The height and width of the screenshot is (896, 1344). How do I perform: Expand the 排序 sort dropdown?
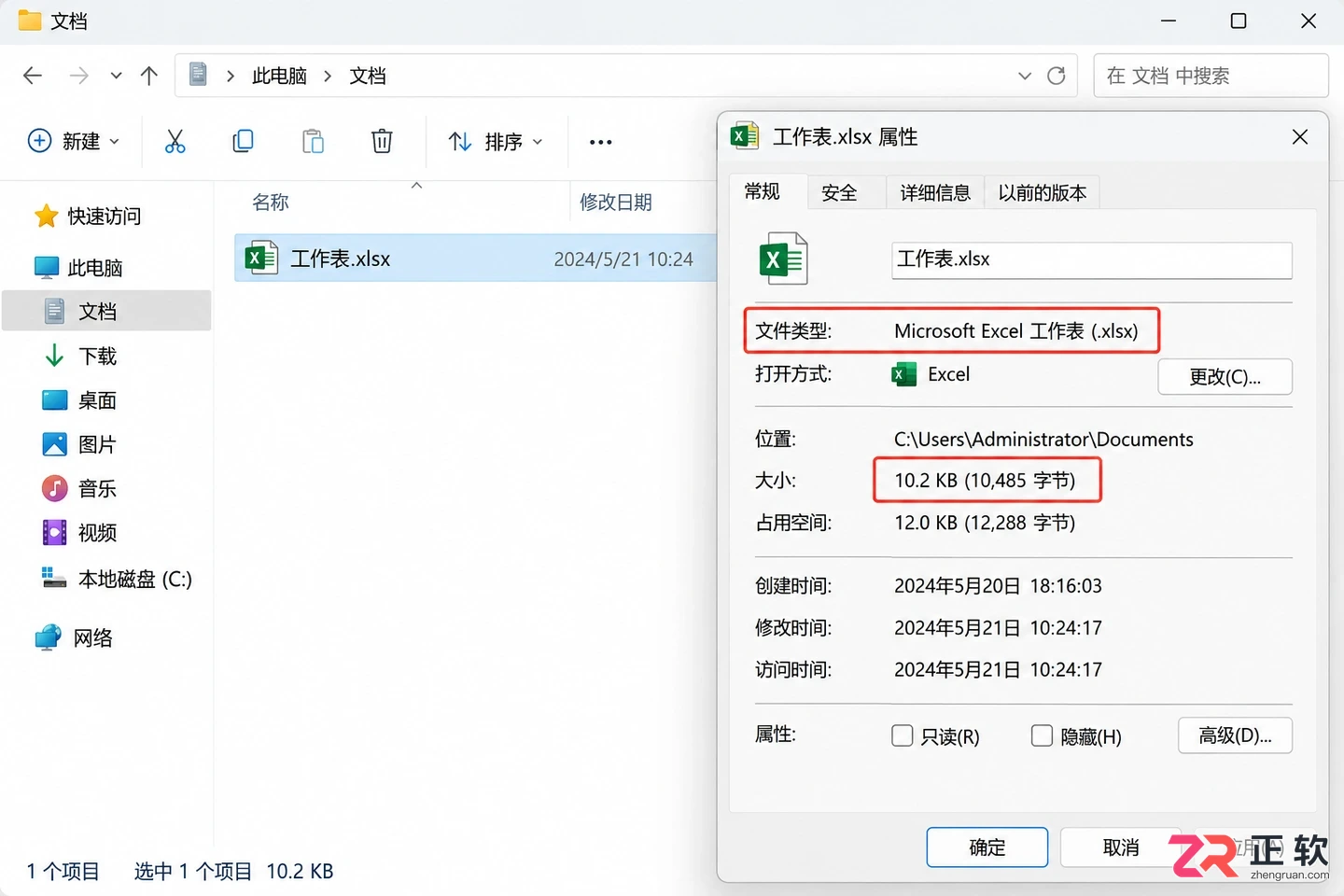click(496, 141)
